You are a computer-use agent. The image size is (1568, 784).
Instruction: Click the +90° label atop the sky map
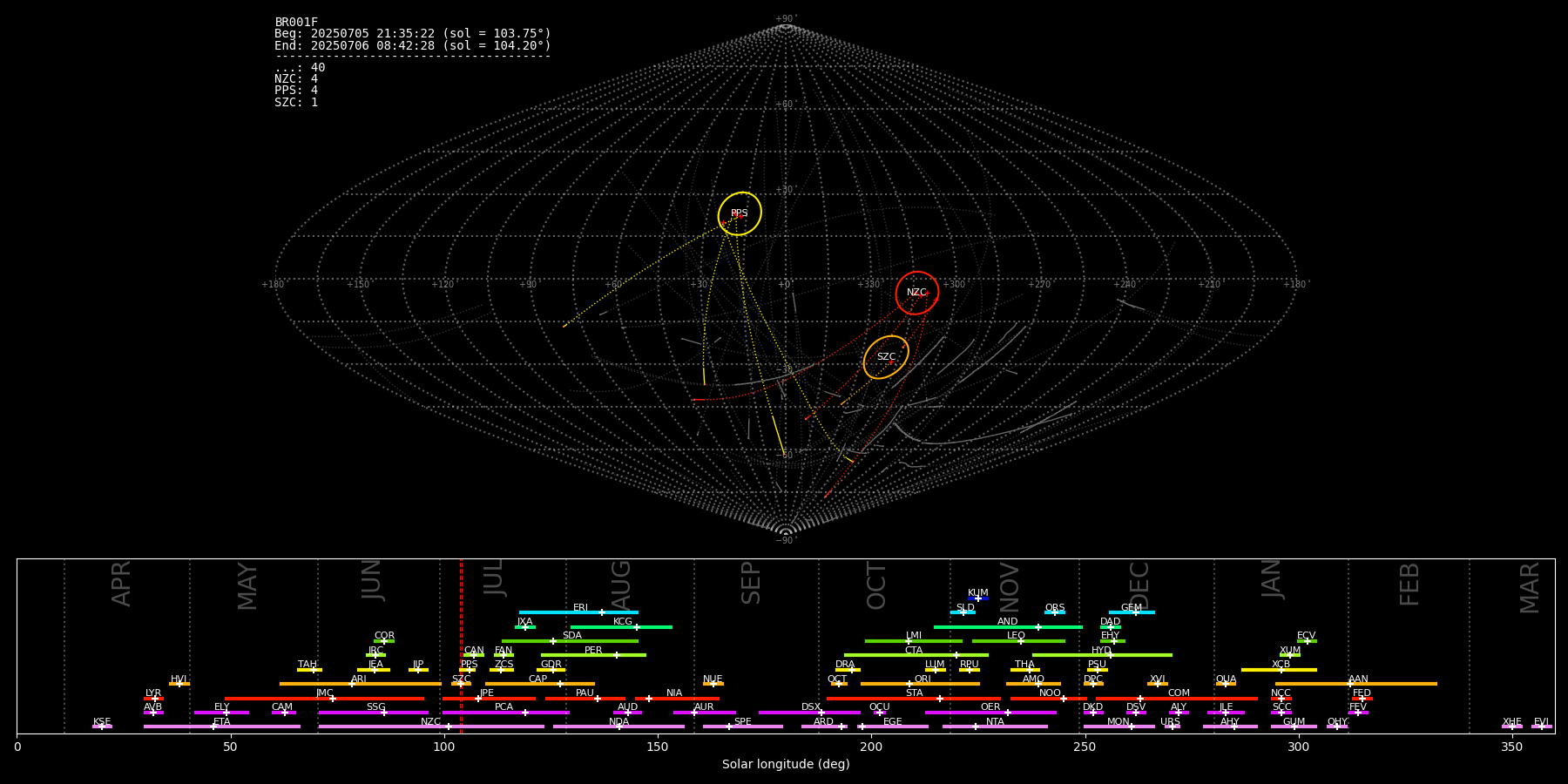[x=786, y=19]
